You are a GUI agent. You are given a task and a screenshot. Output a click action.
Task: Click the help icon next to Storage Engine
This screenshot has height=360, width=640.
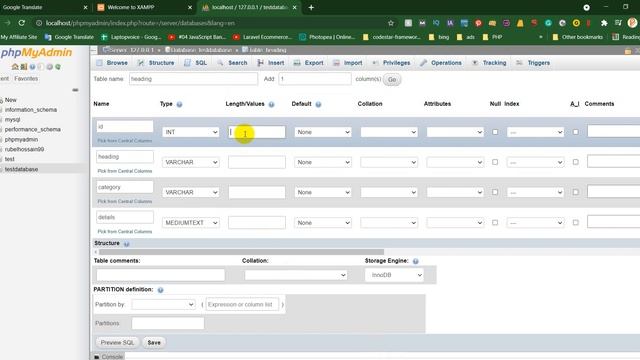click(416, 261)
